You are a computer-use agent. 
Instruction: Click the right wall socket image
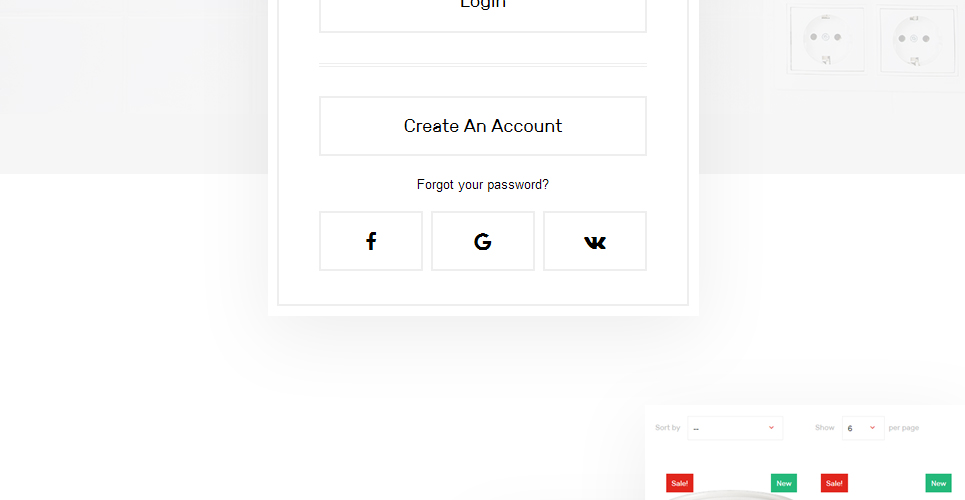point(915,41)
